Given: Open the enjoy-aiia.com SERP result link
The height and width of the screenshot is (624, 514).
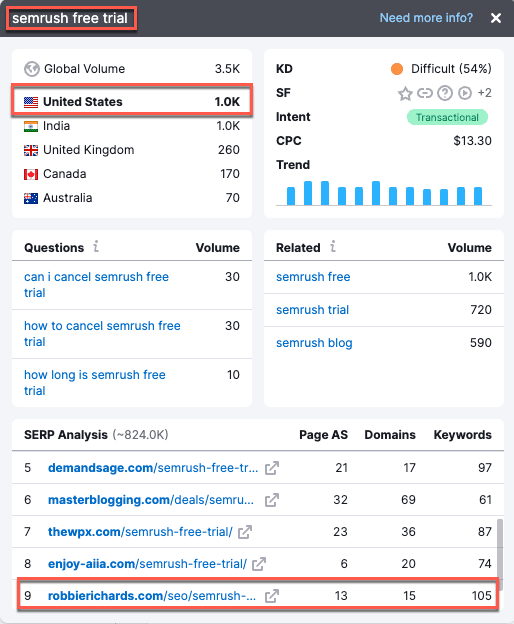Looking at the screenshot, I should (147, 564).
